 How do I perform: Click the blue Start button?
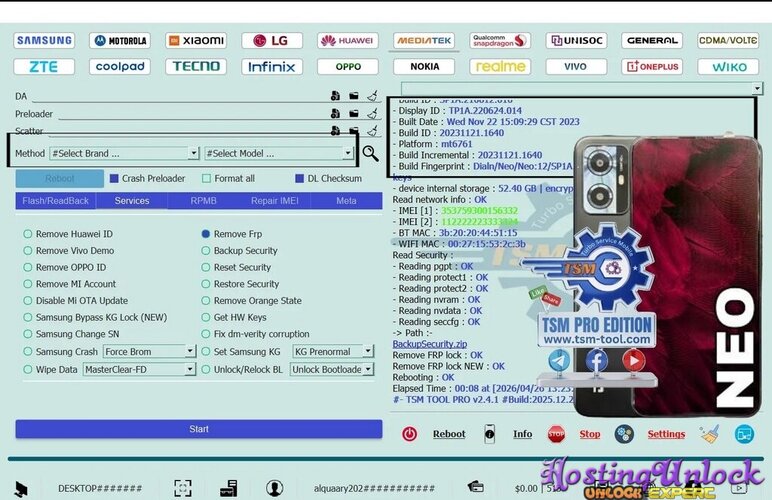pos(199,429)
